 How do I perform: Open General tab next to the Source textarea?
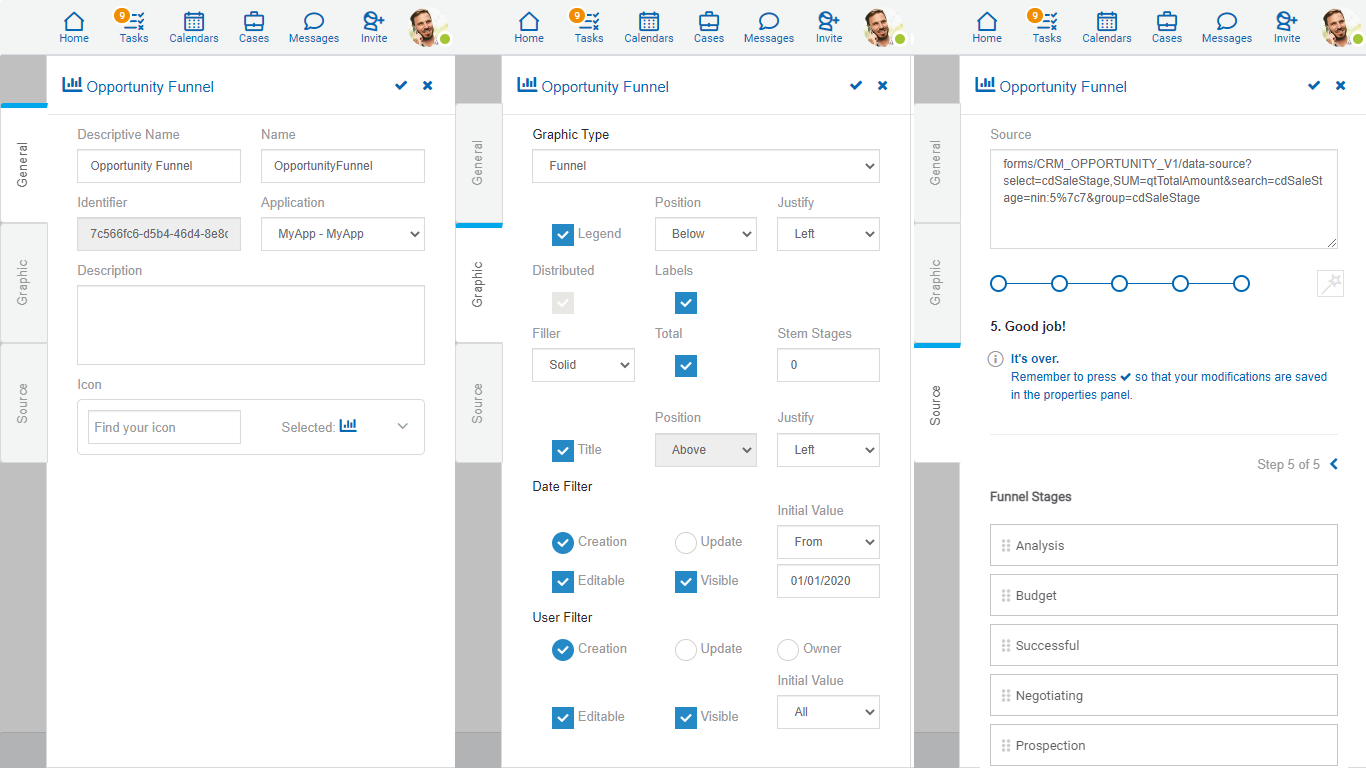936,163
